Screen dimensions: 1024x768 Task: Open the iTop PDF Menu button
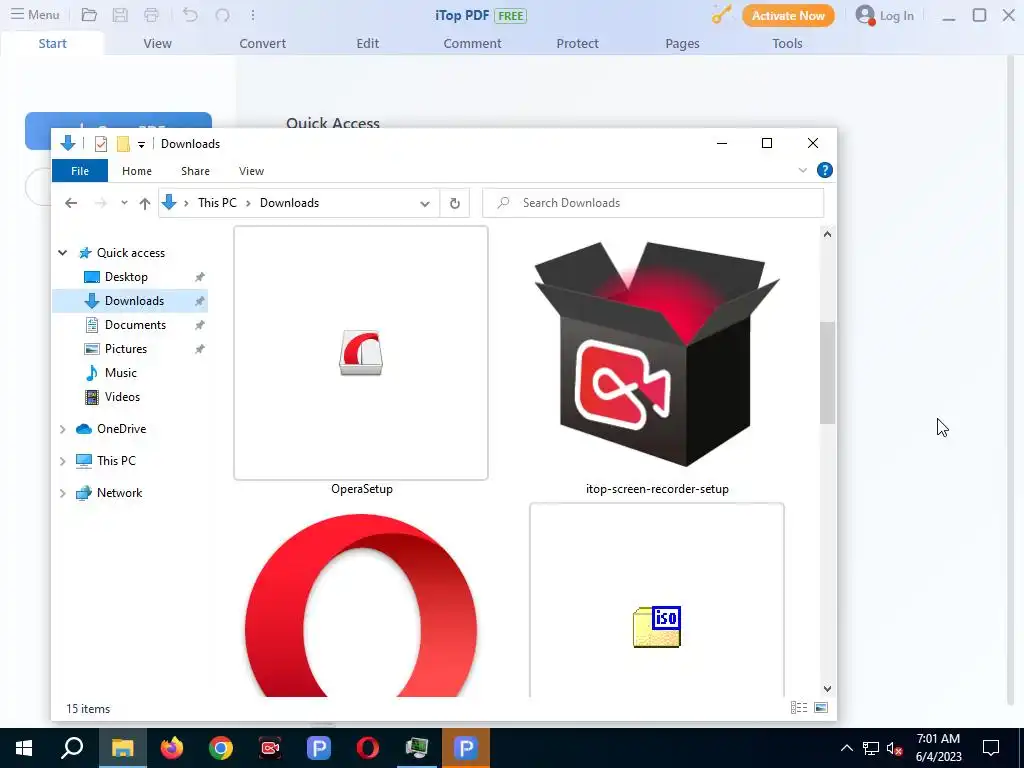35,14
